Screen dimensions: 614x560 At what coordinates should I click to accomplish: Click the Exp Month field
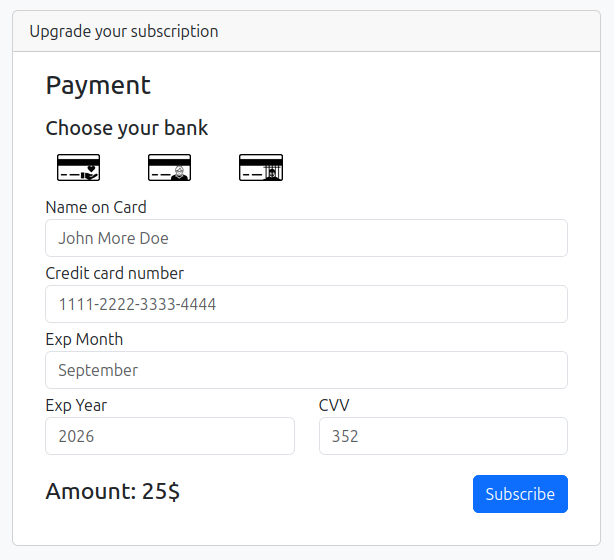pyautogui.click(x=306, y=370)
